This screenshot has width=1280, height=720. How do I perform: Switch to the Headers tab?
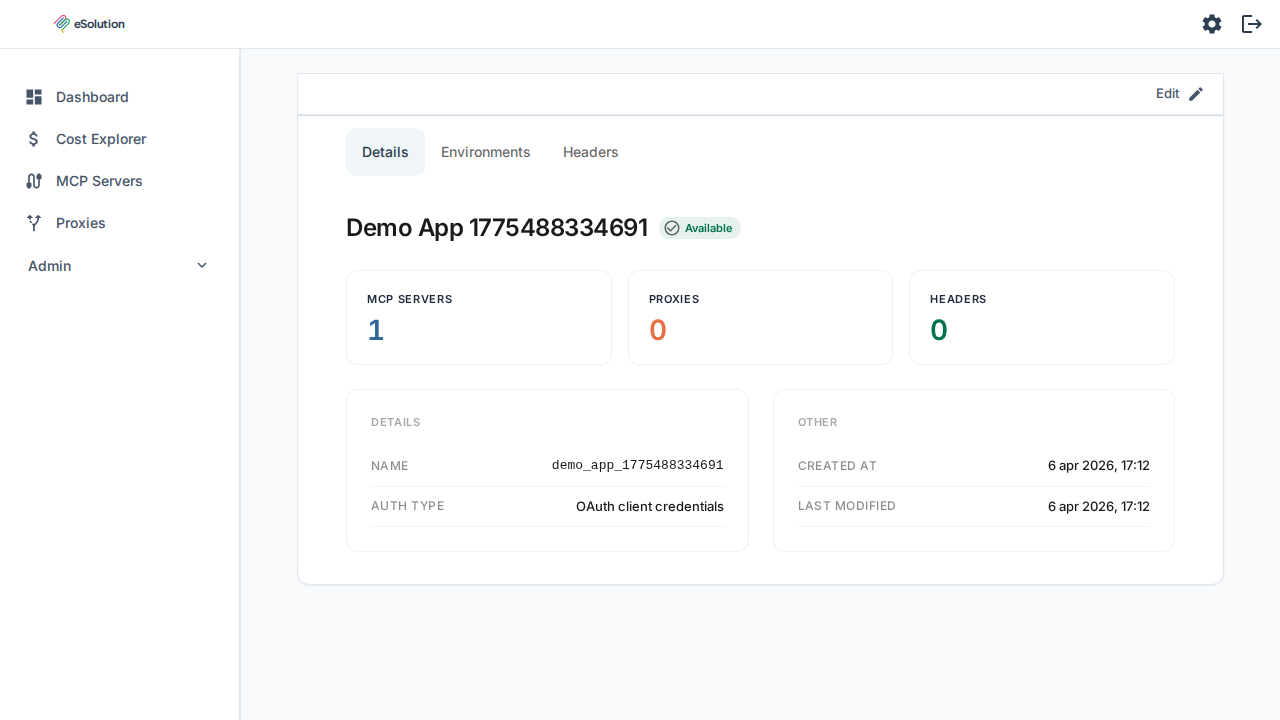(591, 152)
